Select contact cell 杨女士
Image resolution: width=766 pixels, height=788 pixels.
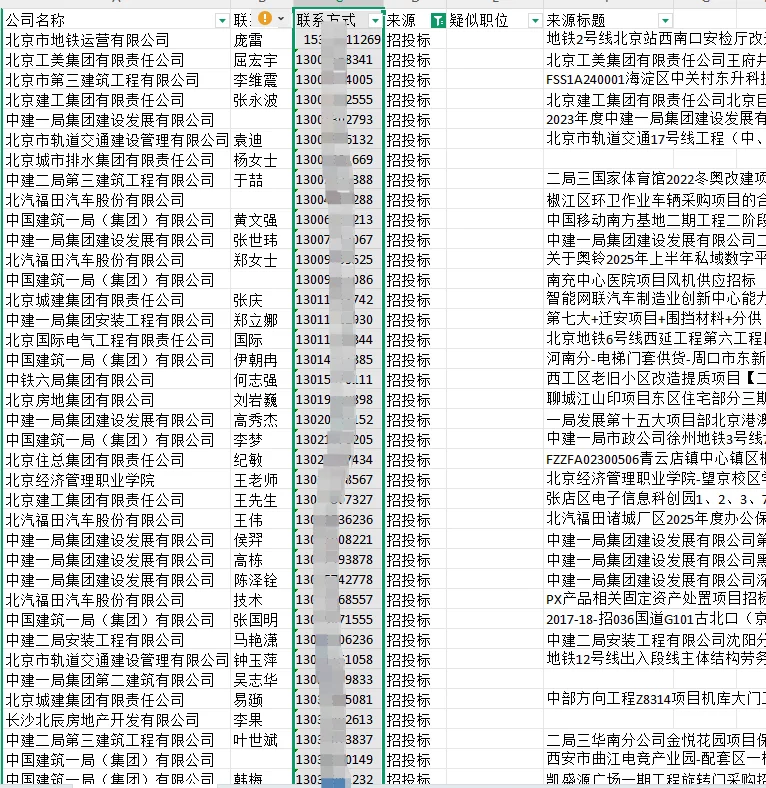(261, 160)
